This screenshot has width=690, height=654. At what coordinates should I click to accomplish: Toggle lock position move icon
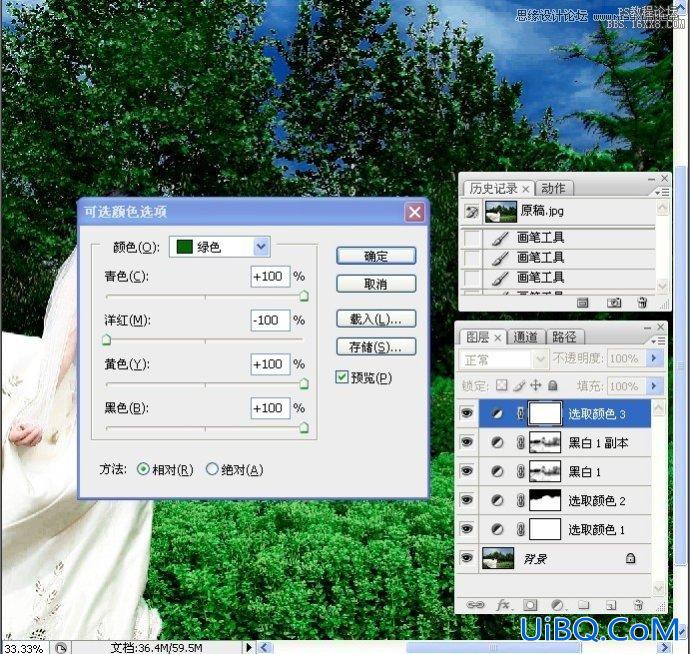coord(536,386)
